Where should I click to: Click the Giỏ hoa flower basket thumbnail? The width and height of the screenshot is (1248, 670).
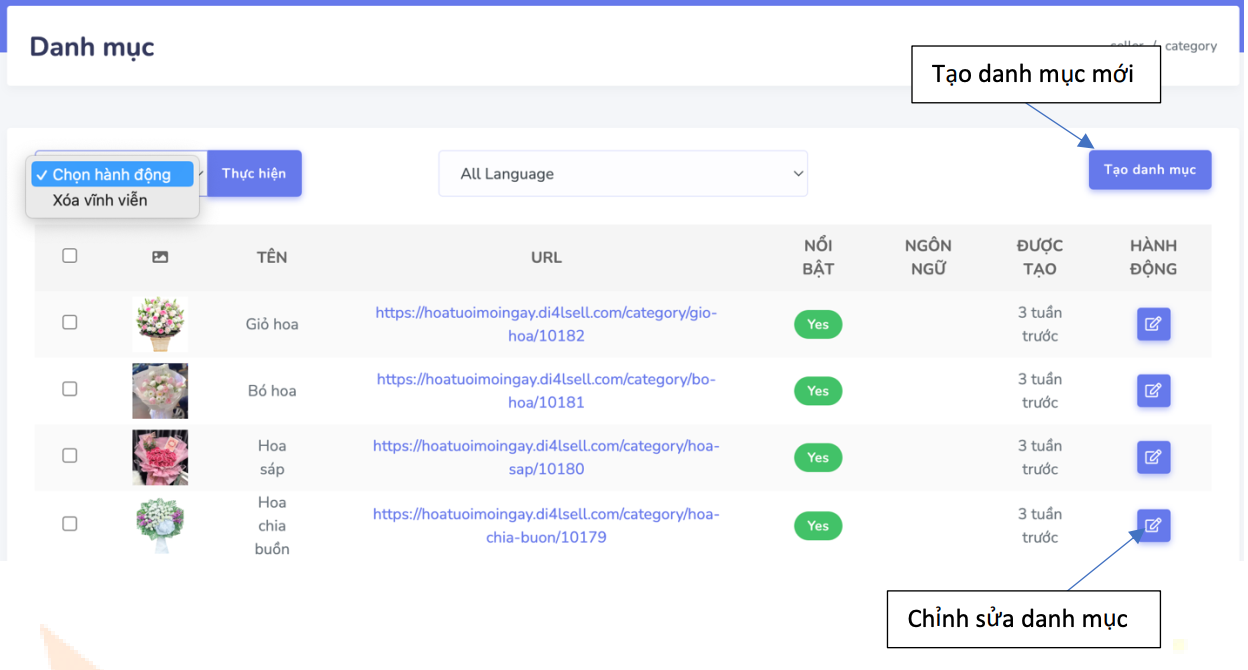coord(160,324)
